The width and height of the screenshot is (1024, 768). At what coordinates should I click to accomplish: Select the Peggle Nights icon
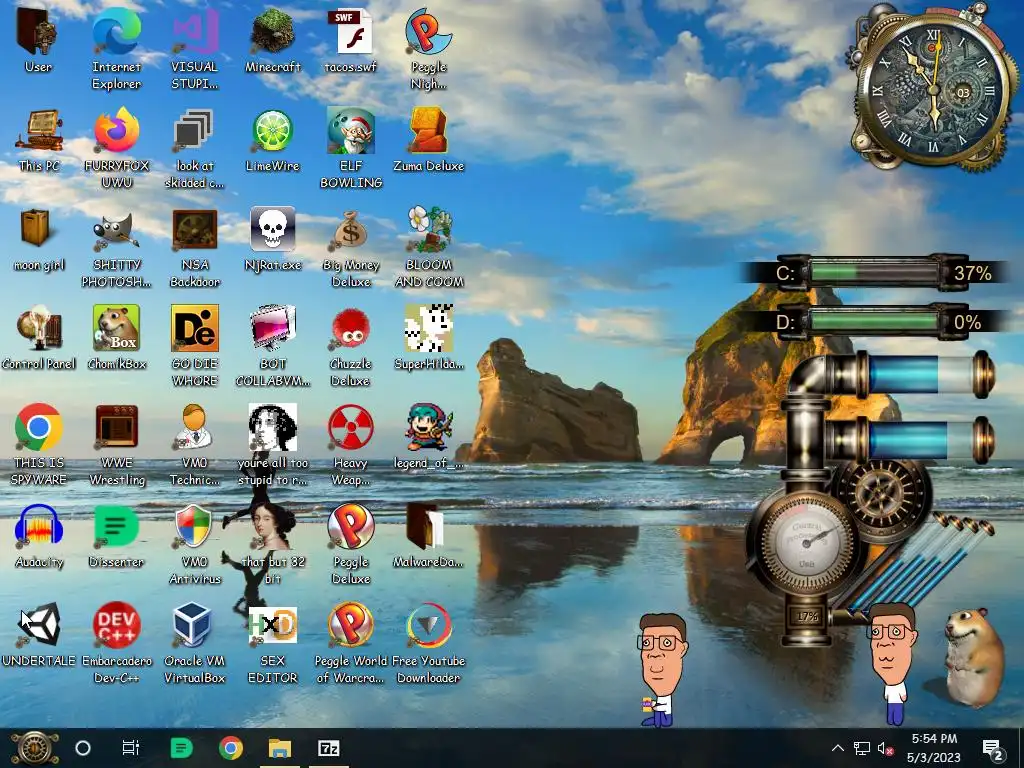pyautogui.click(x=428, y=33)
